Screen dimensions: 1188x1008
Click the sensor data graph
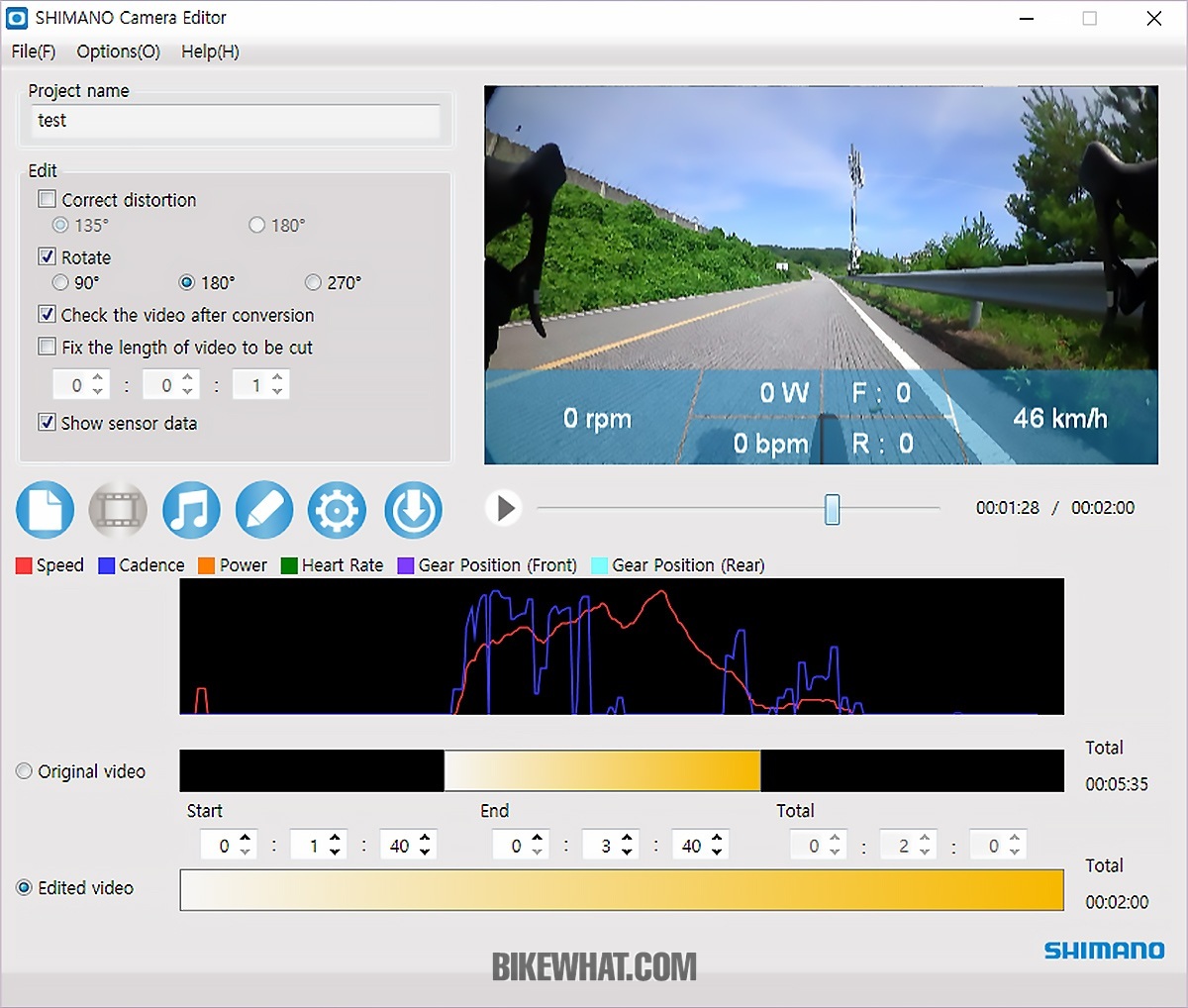pos(622,647)
